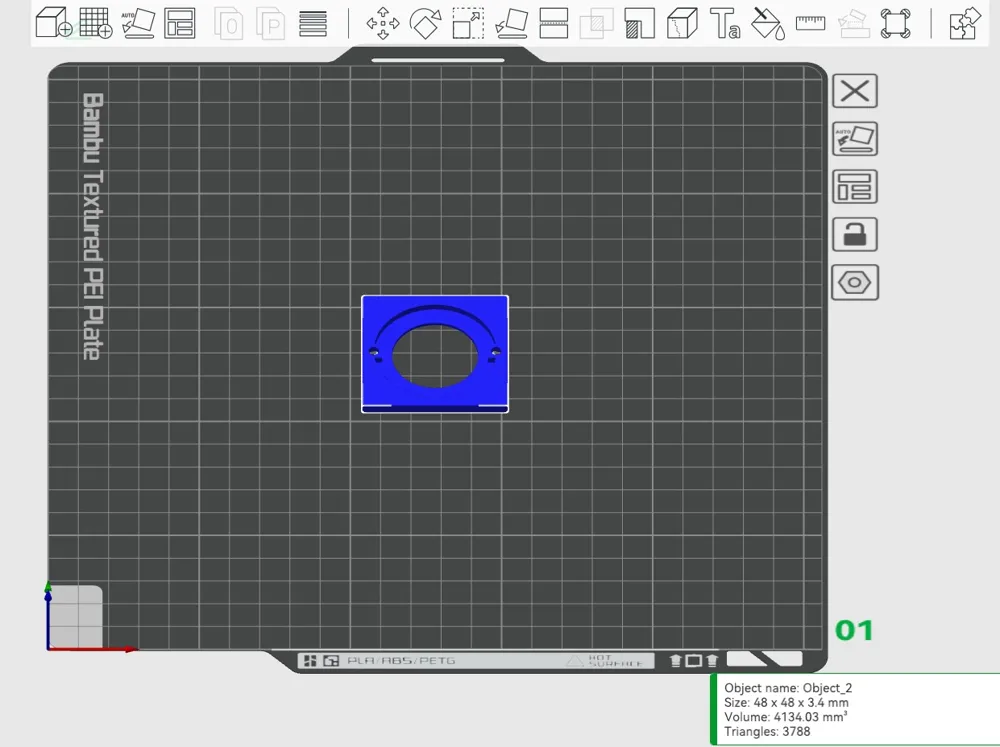Click the plate number 01 label
Viewport: 1000px width, 747px height.
[854, 630]
